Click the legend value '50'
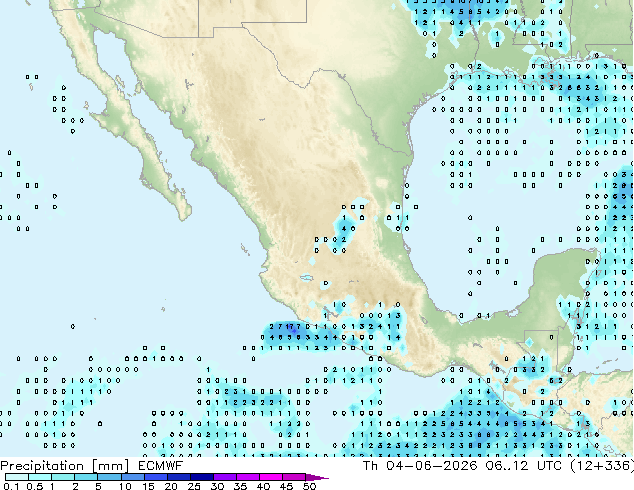This screenshot has width=634, height=490. (309, 486)
